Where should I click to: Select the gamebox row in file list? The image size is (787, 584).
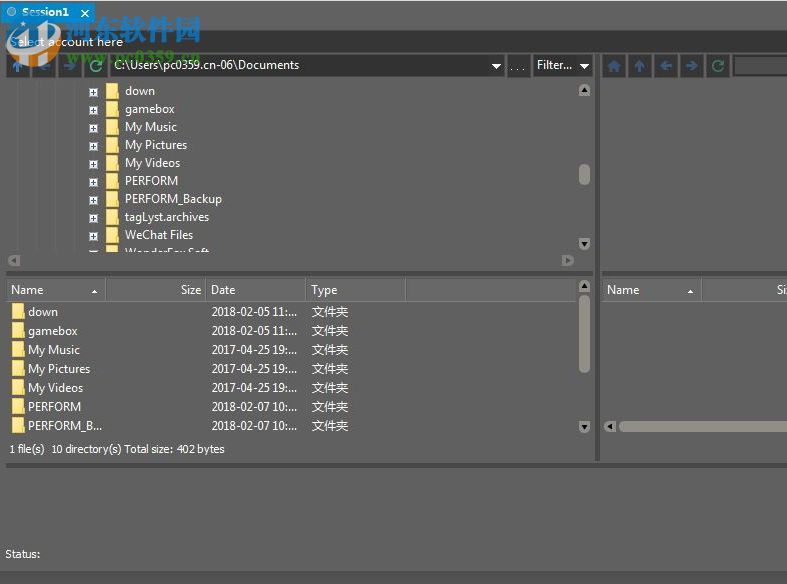(291, 331)
